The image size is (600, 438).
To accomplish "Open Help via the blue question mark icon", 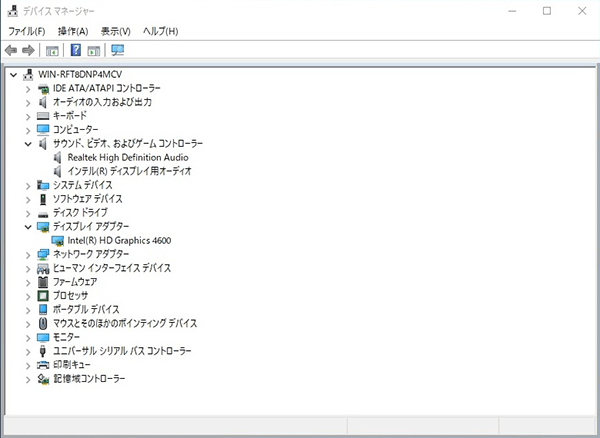I will pos(76,50).
